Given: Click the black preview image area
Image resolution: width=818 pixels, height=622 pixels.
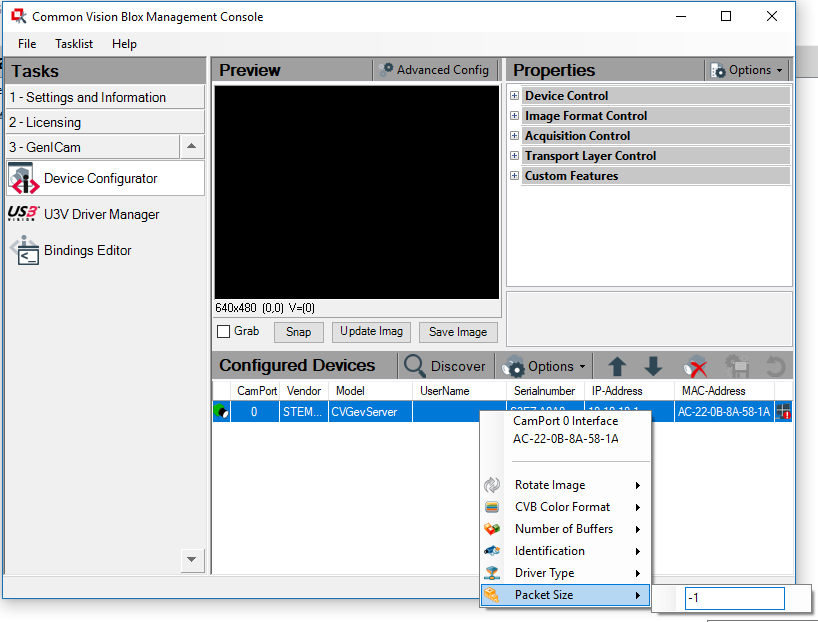Looking at the screenshot, I should (357, 192).
